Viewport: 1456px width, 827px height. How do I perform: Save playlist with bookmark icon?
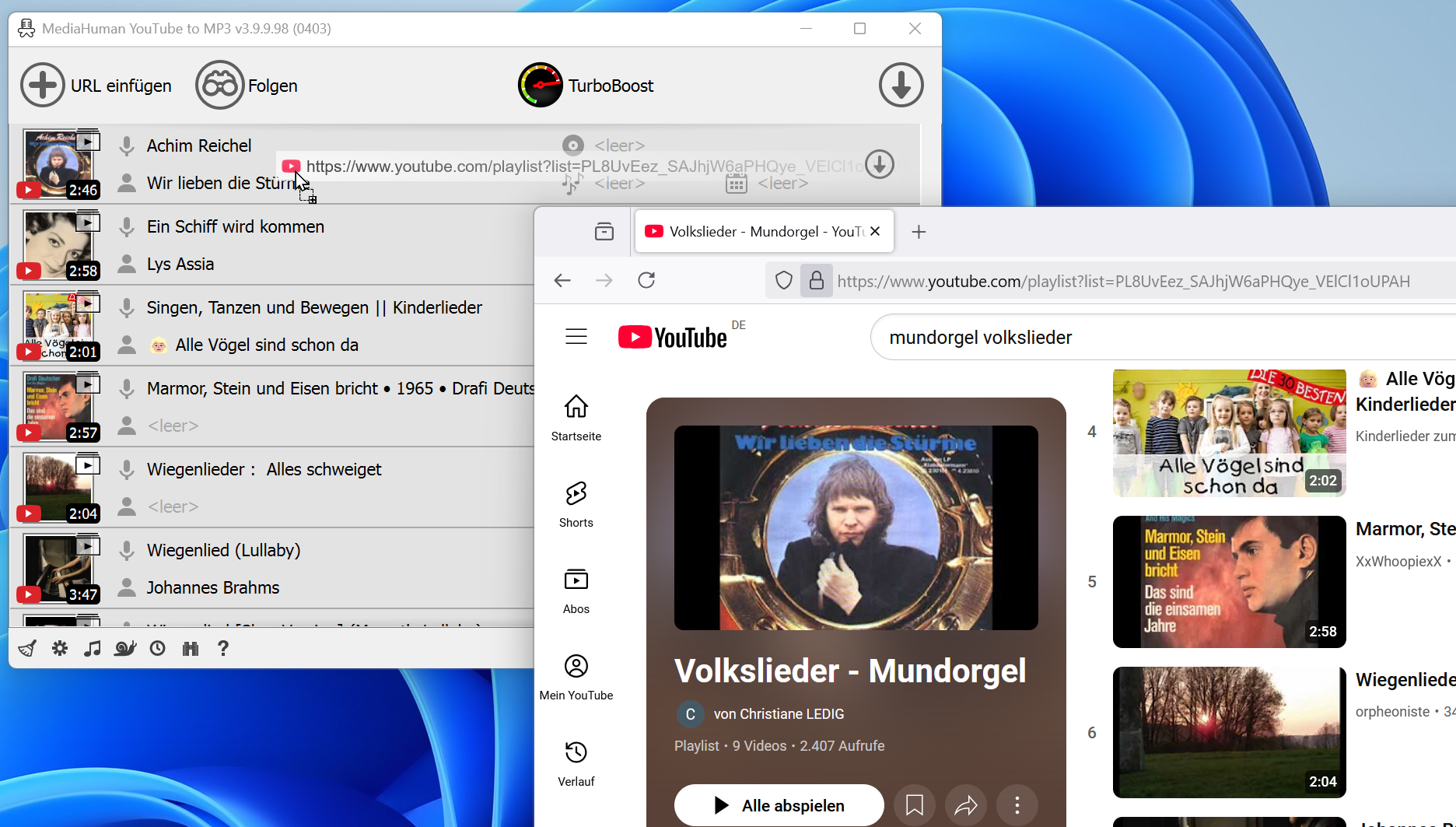coord(915,805)
